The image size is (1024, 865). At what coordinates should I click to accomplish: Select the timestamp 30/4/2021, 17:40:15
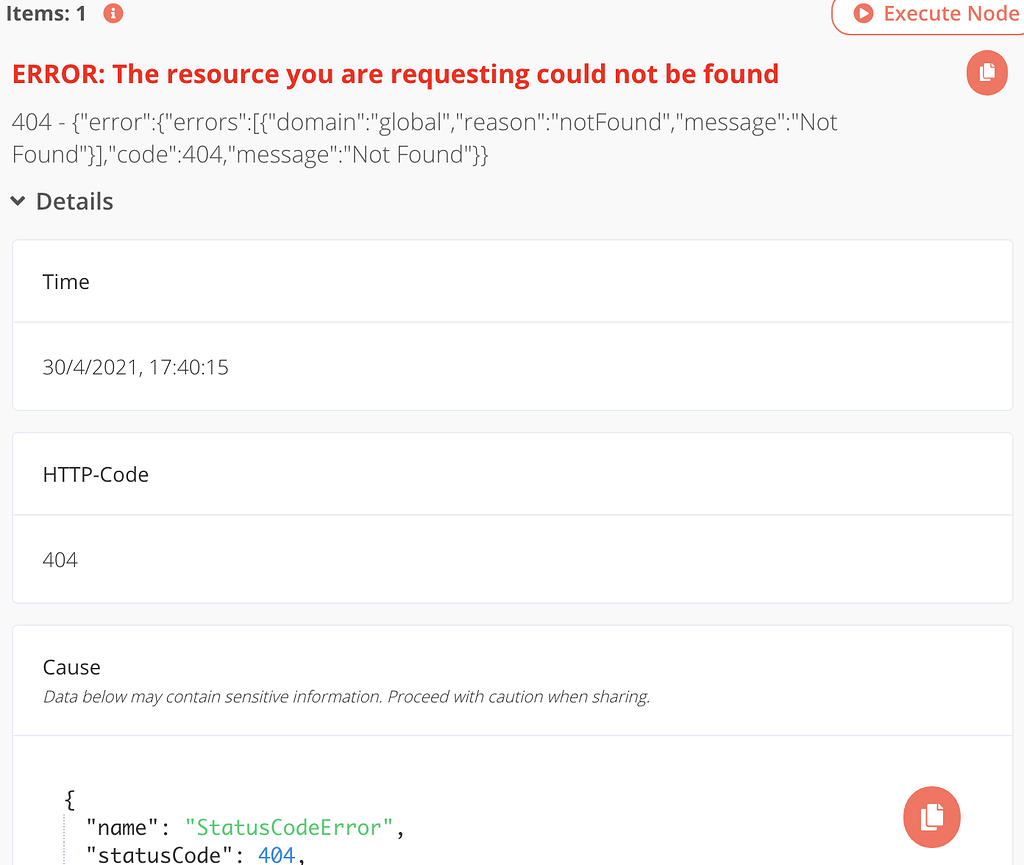coord(135,367)
